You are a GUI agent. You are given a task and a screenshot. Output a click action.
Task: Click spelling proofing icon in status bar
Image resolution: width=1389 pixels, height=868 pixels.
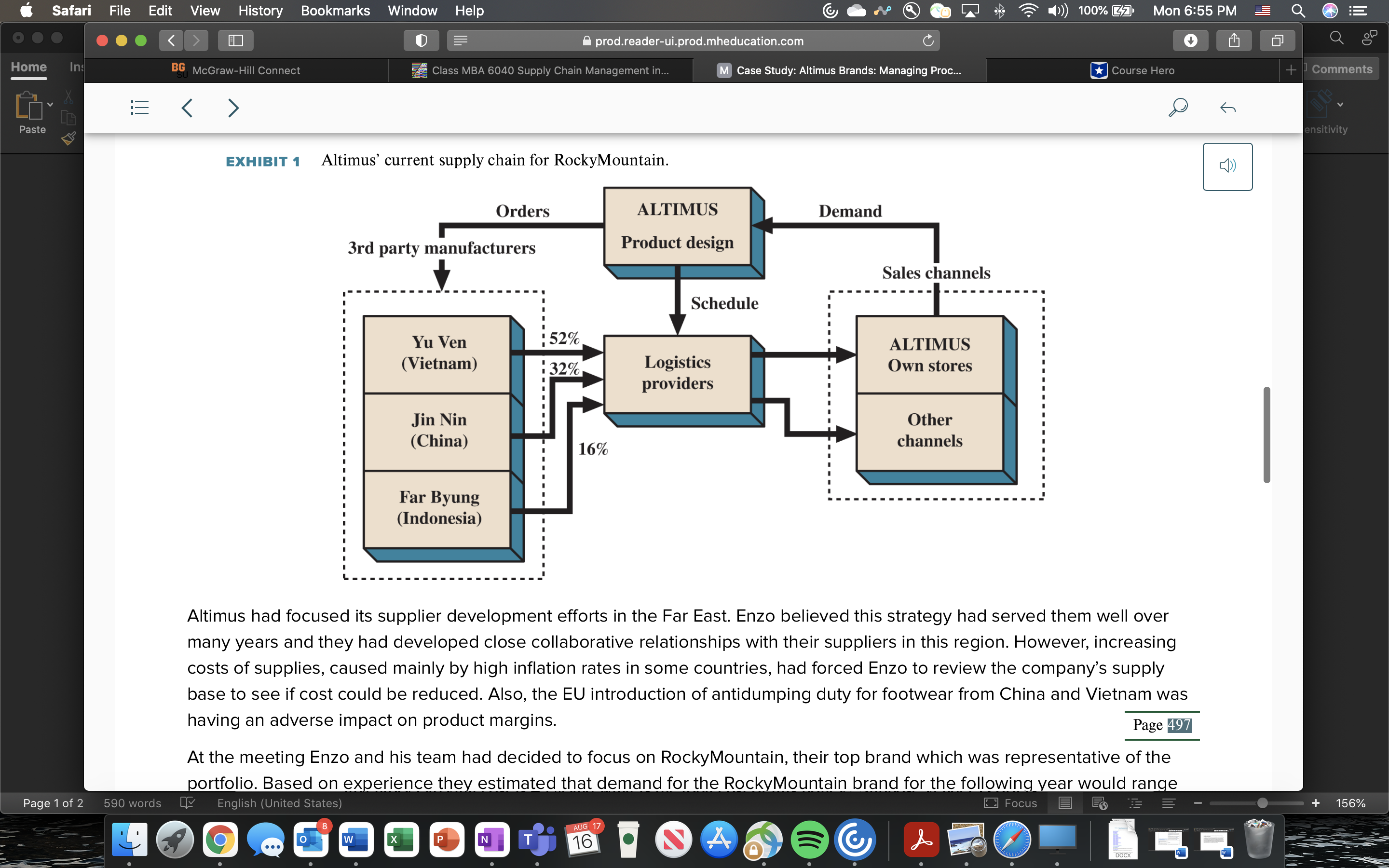188,803
